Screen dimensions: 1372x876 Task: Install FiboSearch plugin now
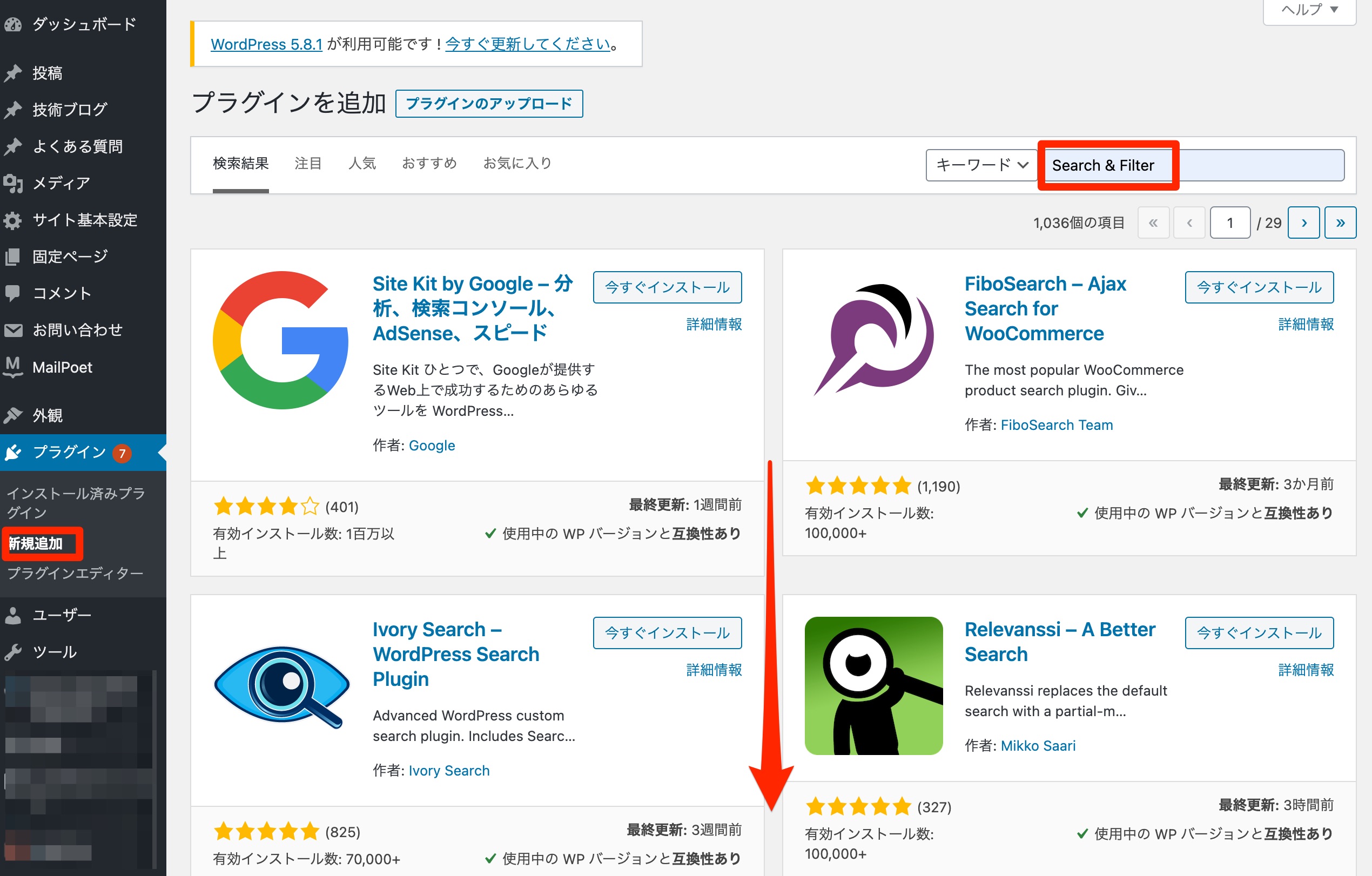tap(1259, 287)
